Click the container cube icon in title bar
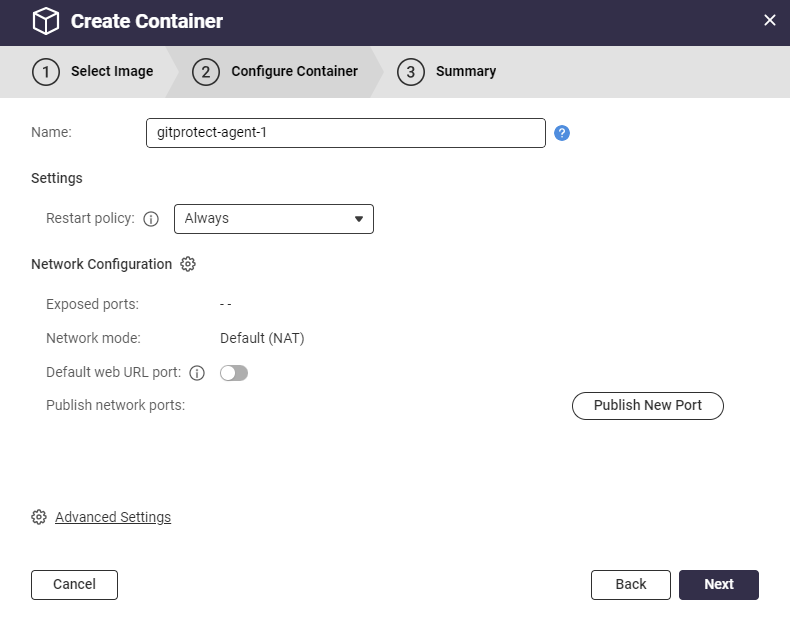Image resolution: width=790 pixels, height=620 pixels. 46,21
